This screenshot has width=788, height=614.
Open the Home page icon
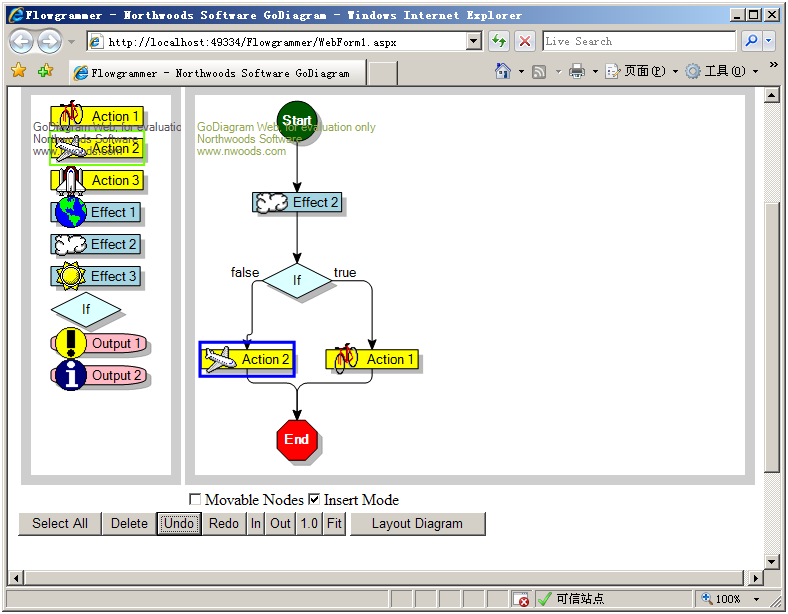click(x=503, y=71)
